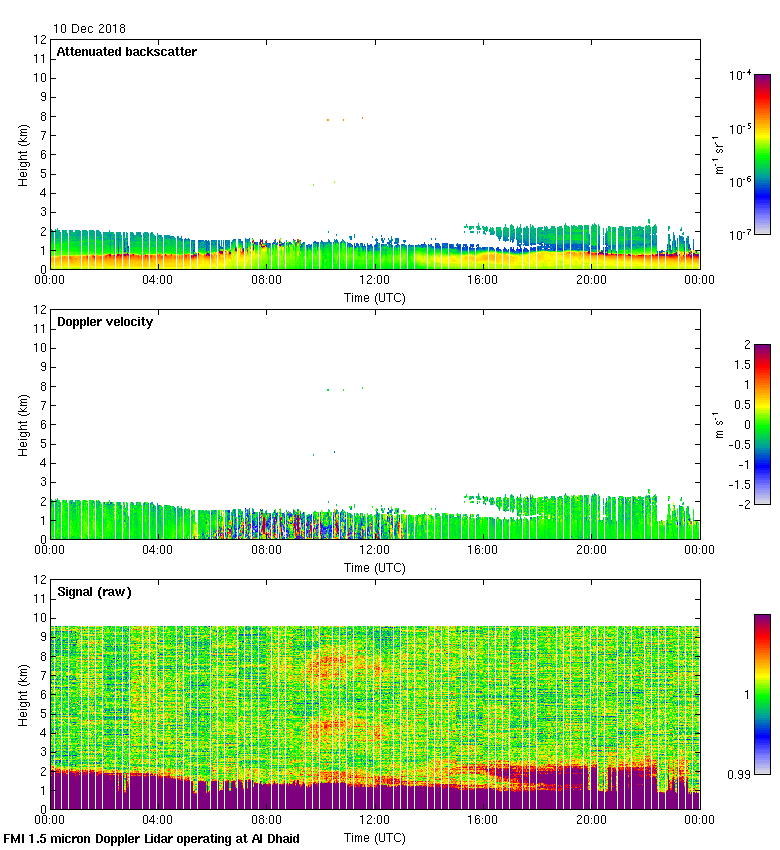Click the FMI Doppler Lidar footer caption
Screen dimensions: 780x850
coord(152,839)
